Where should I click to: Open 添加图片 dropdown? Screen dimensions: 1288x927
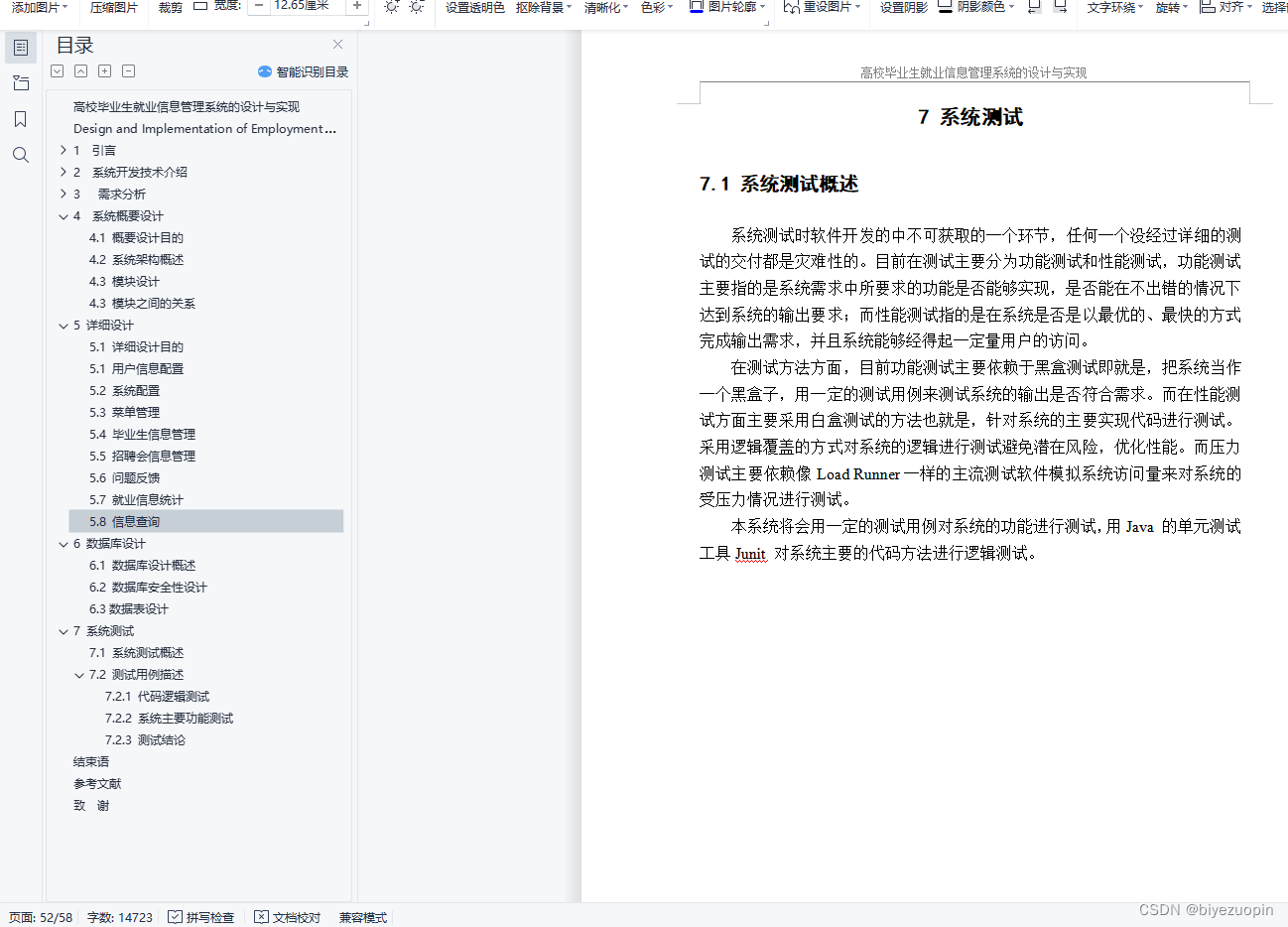click(x=40, y=7)
